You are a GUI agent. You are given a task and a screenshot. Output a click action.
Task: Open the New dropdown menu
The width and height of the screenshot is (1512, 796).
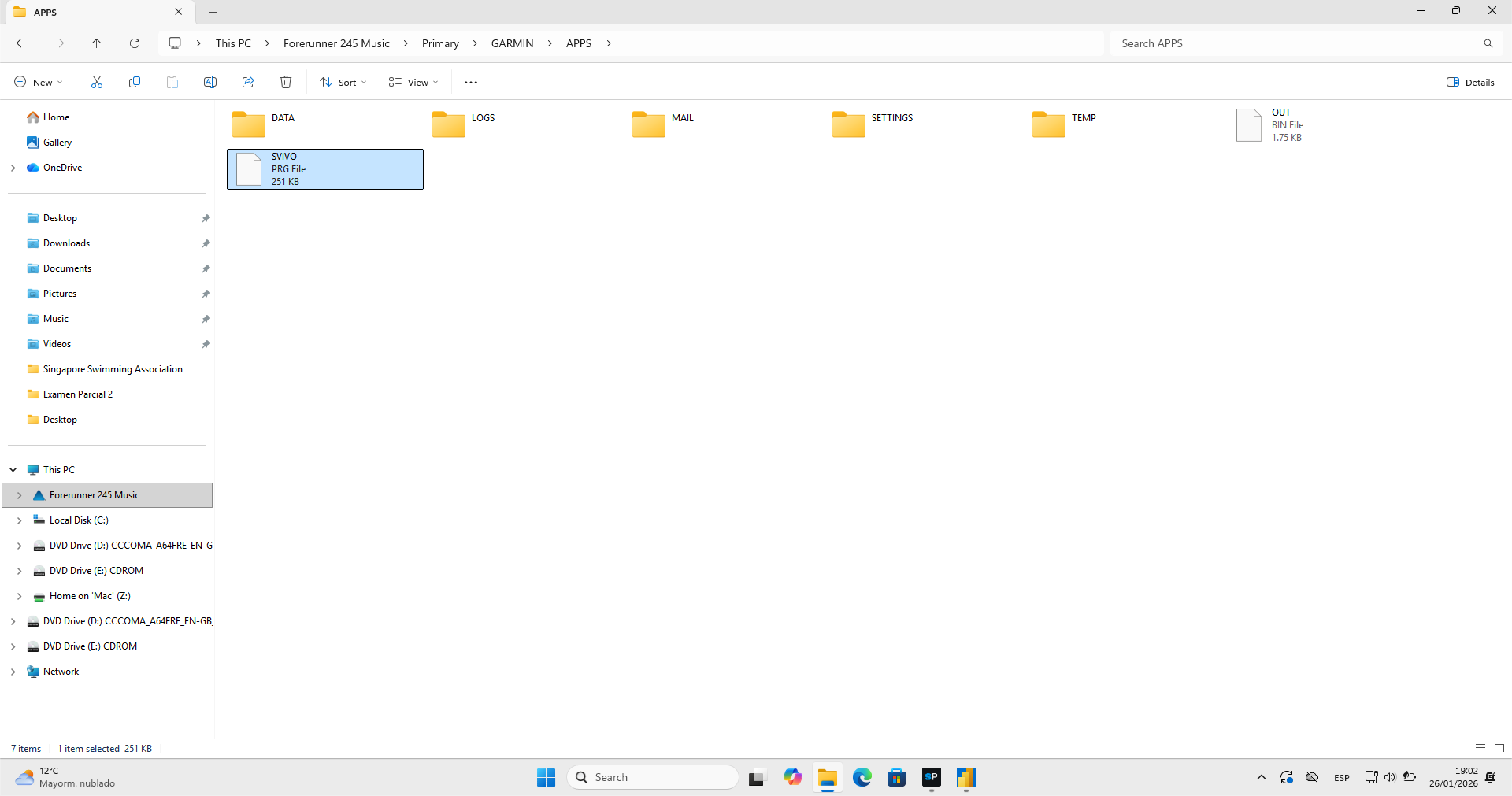39,82
